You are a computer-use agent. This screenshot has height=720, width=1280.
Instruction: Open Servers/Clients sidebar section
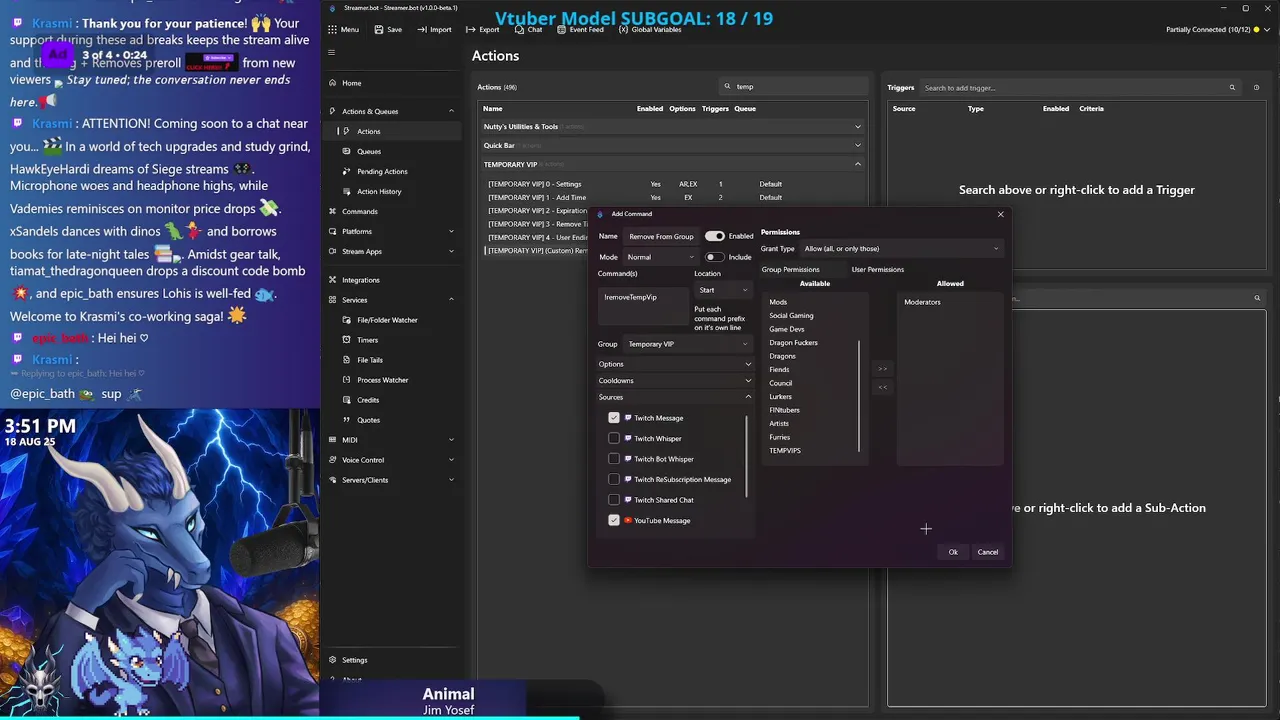coord(392,480)
